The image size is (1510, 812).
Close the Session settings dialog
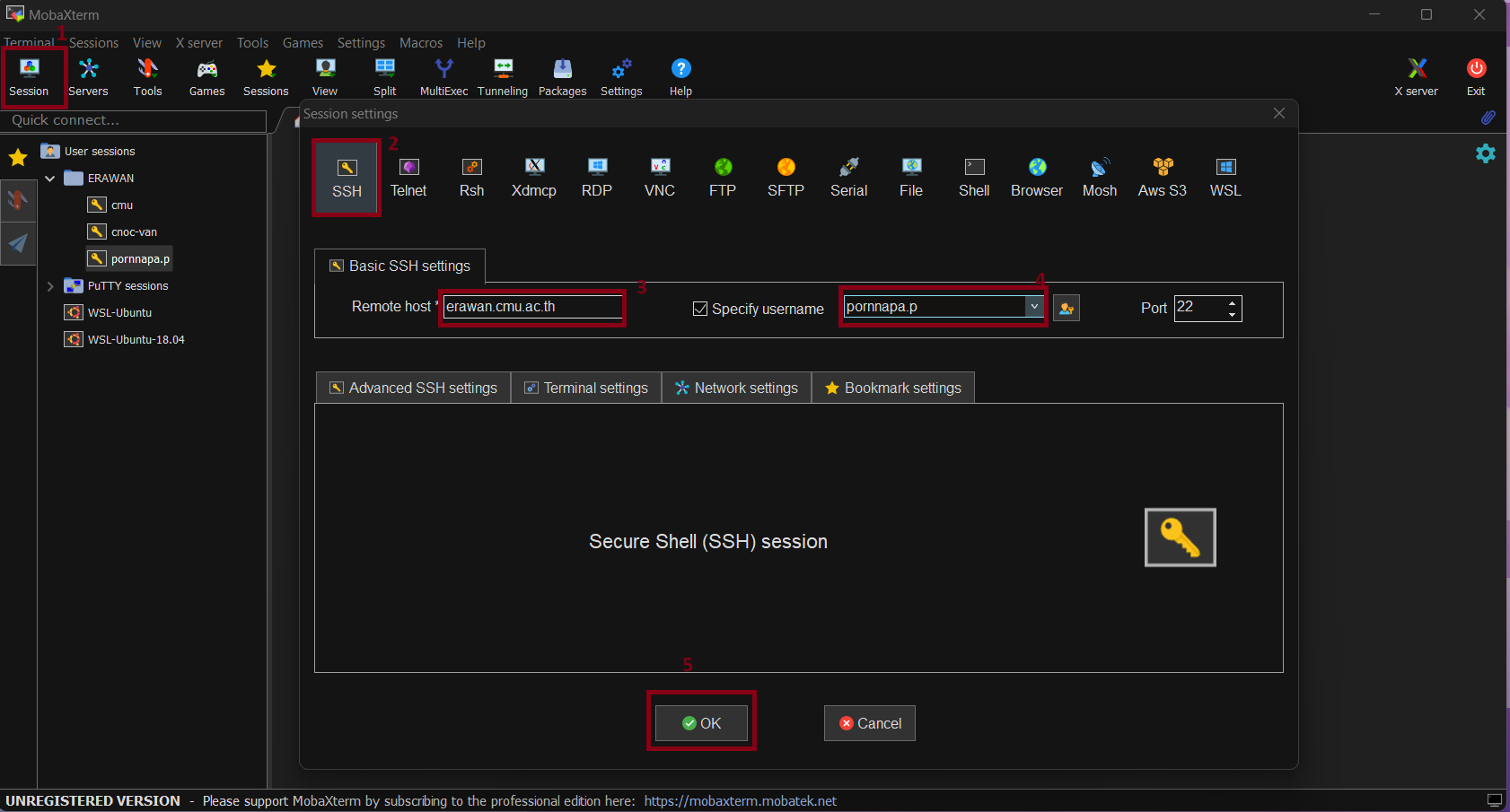(1279, 113)
